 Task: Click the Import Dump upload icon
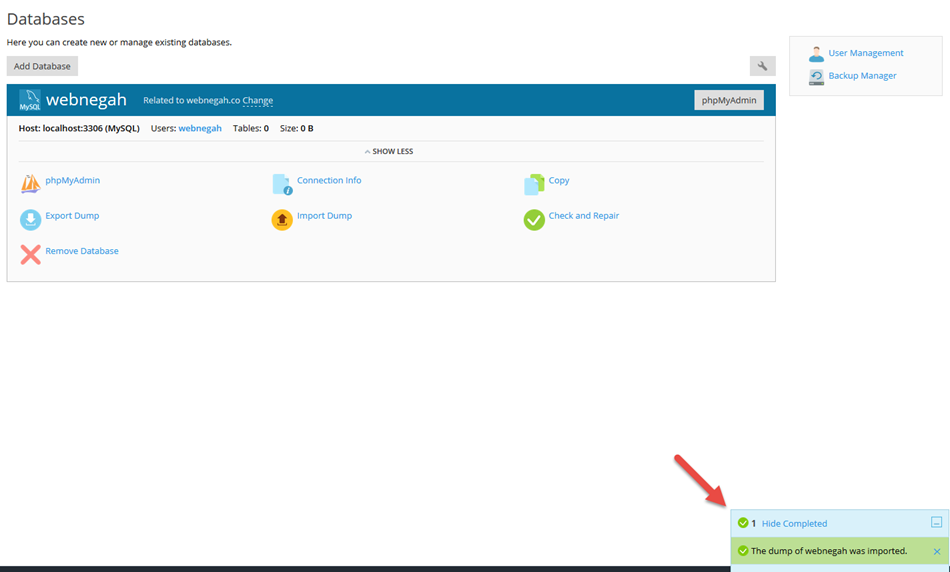(x=282, y=219)
